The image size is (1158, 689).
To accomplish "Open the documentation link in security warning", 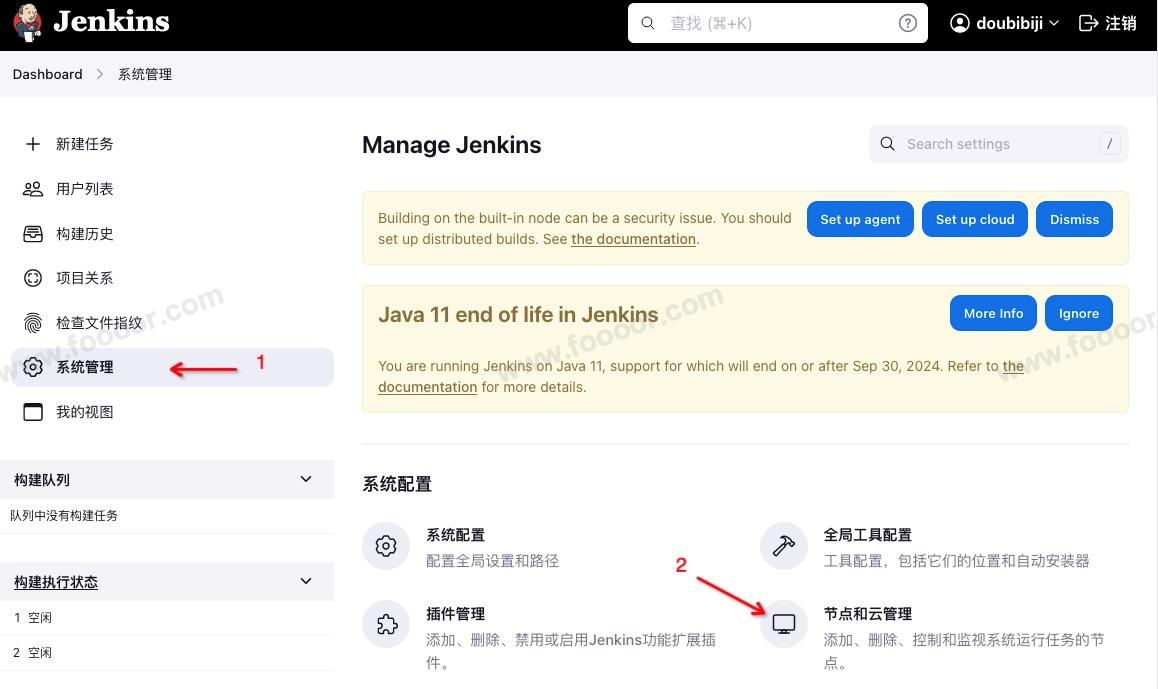I will coord(633,240).
